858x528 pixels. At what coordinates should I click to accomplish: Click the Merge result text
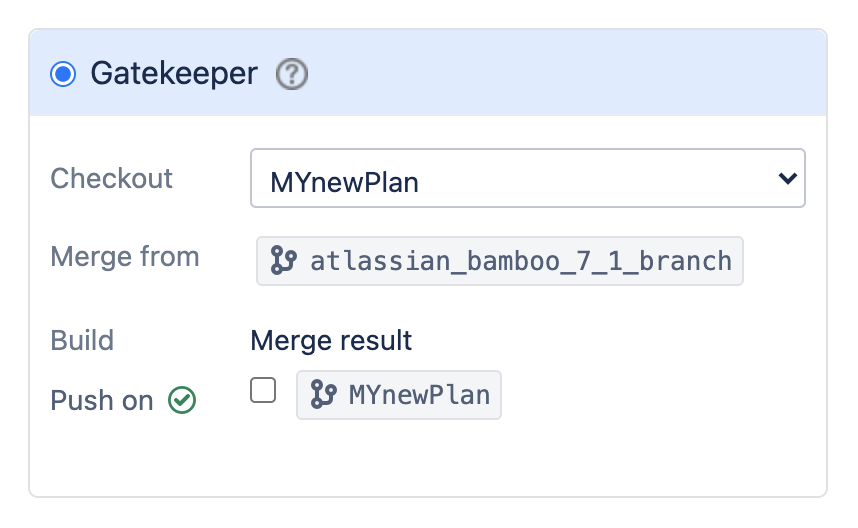pos(331,340)
